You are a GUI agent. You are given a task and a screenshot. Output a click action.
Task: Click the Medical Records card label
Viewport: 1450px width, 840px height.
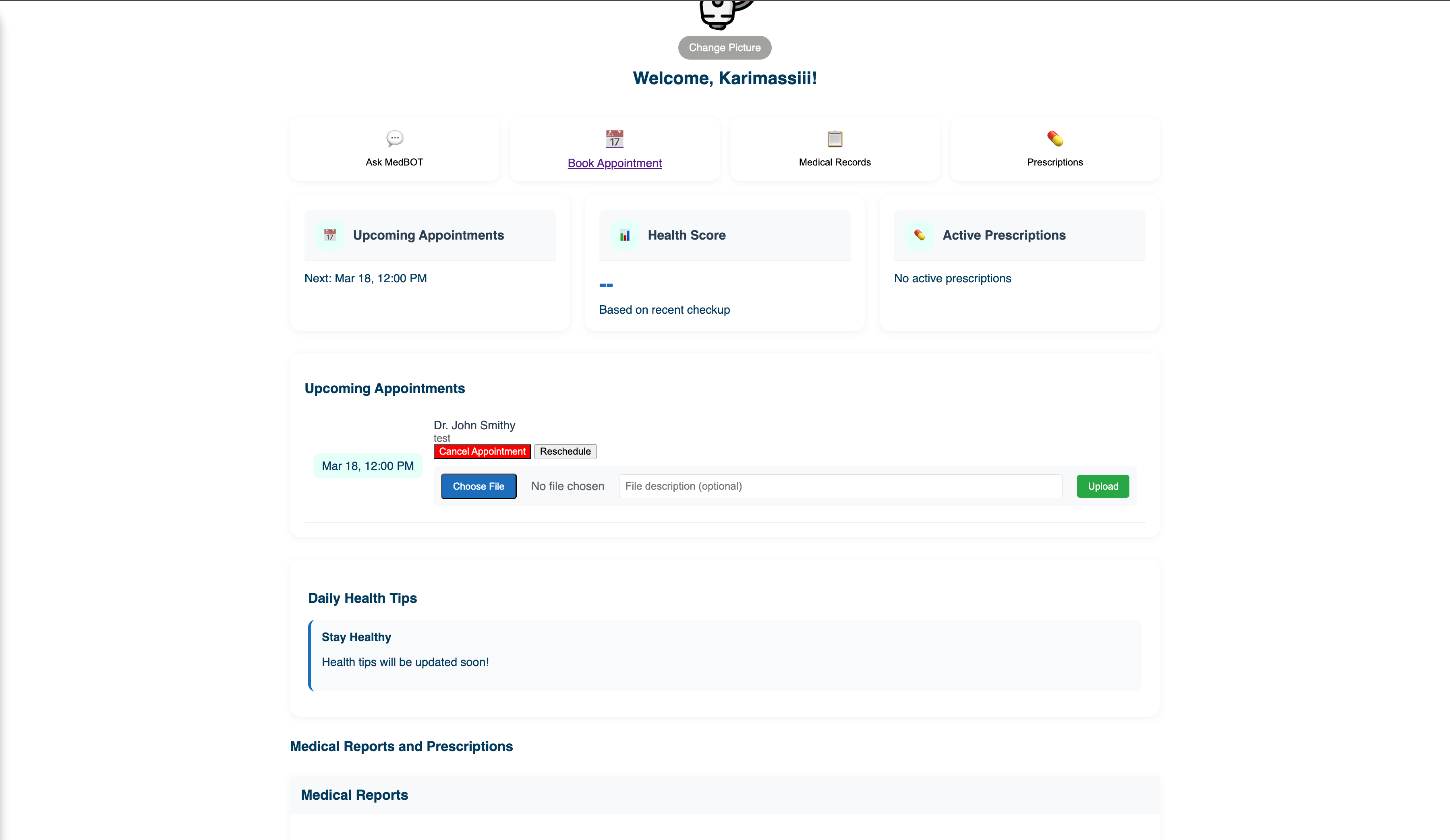pos(834,162)
